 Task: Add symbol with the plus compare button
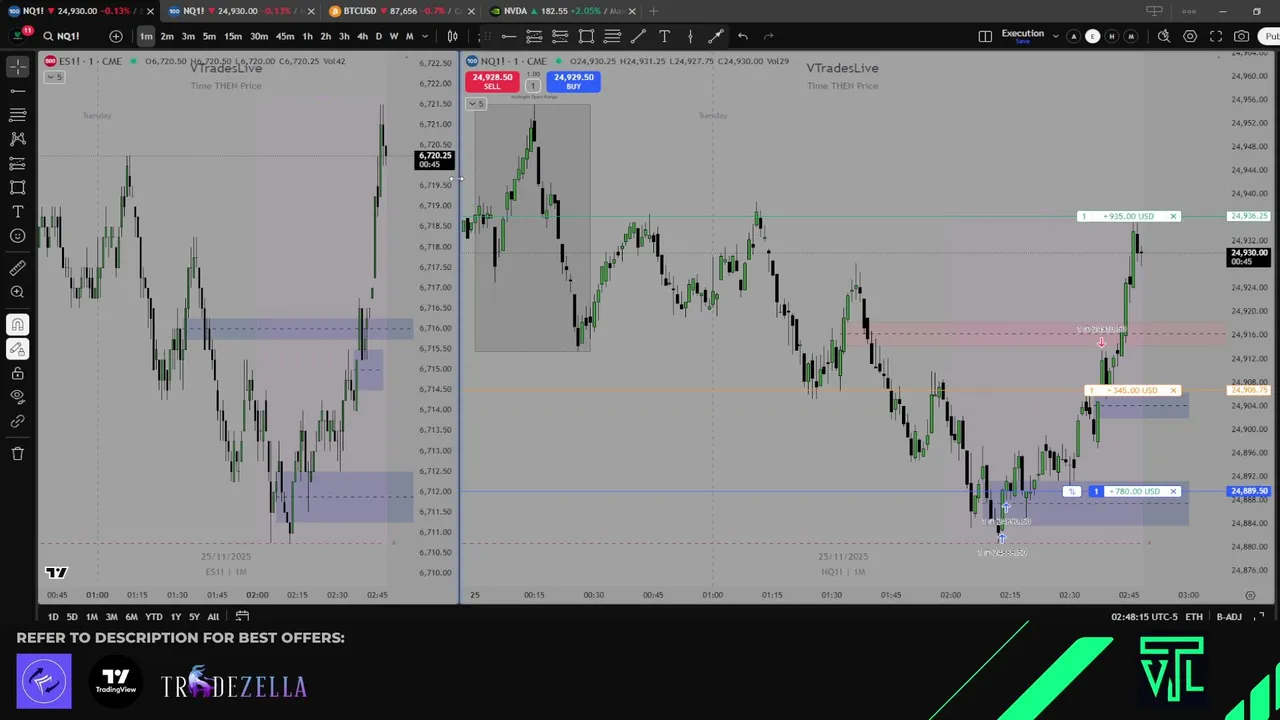(x=116, y=37)
